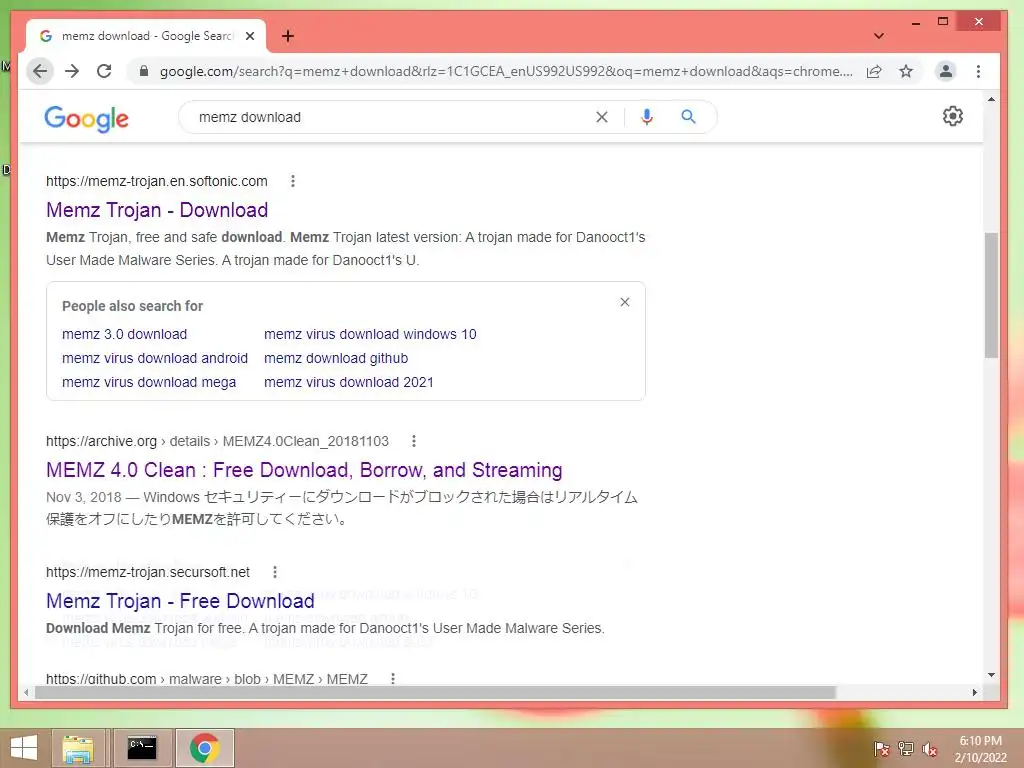The height and width of the screenshot is (768, 1024).
Task: Click scroll down arrow of page
Action: [991, 675]
